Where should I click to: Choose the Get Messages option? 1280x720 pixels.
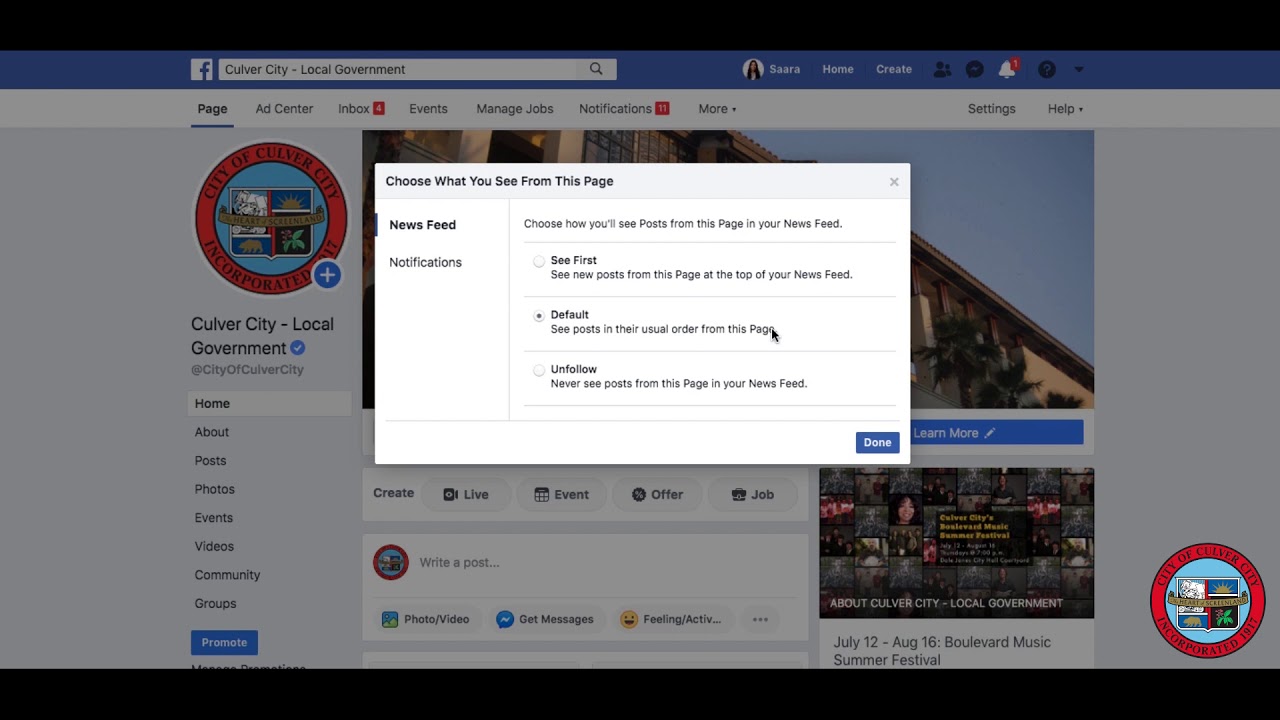[546, 619]
